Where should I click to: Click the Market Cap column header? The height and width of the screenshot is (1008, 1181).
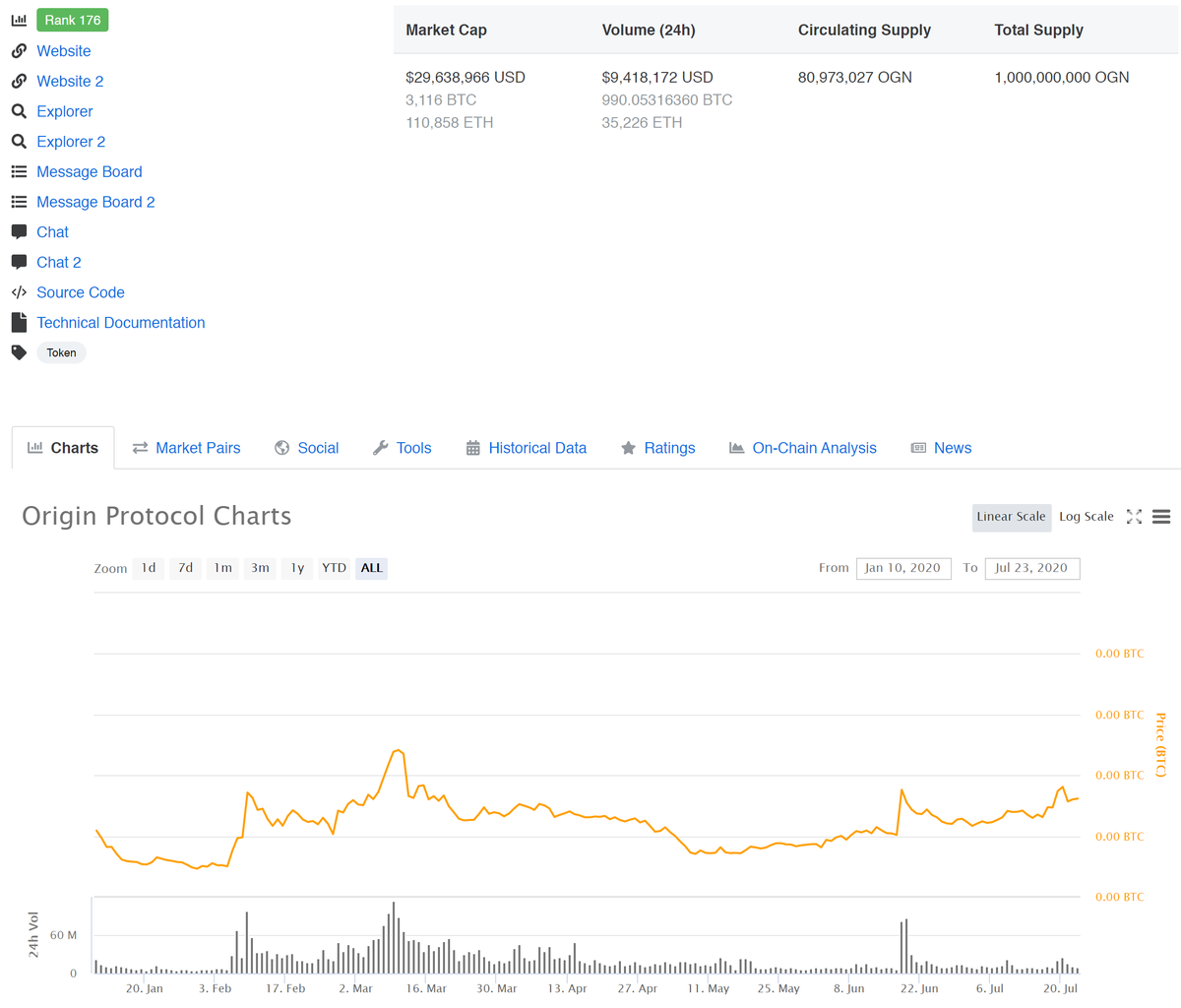(446, 30)
